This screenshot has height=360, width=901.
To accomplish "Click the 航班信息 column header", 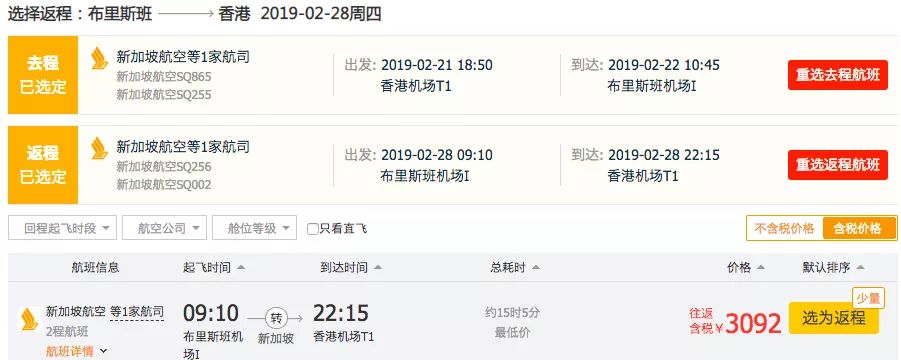I will point(95,268).
